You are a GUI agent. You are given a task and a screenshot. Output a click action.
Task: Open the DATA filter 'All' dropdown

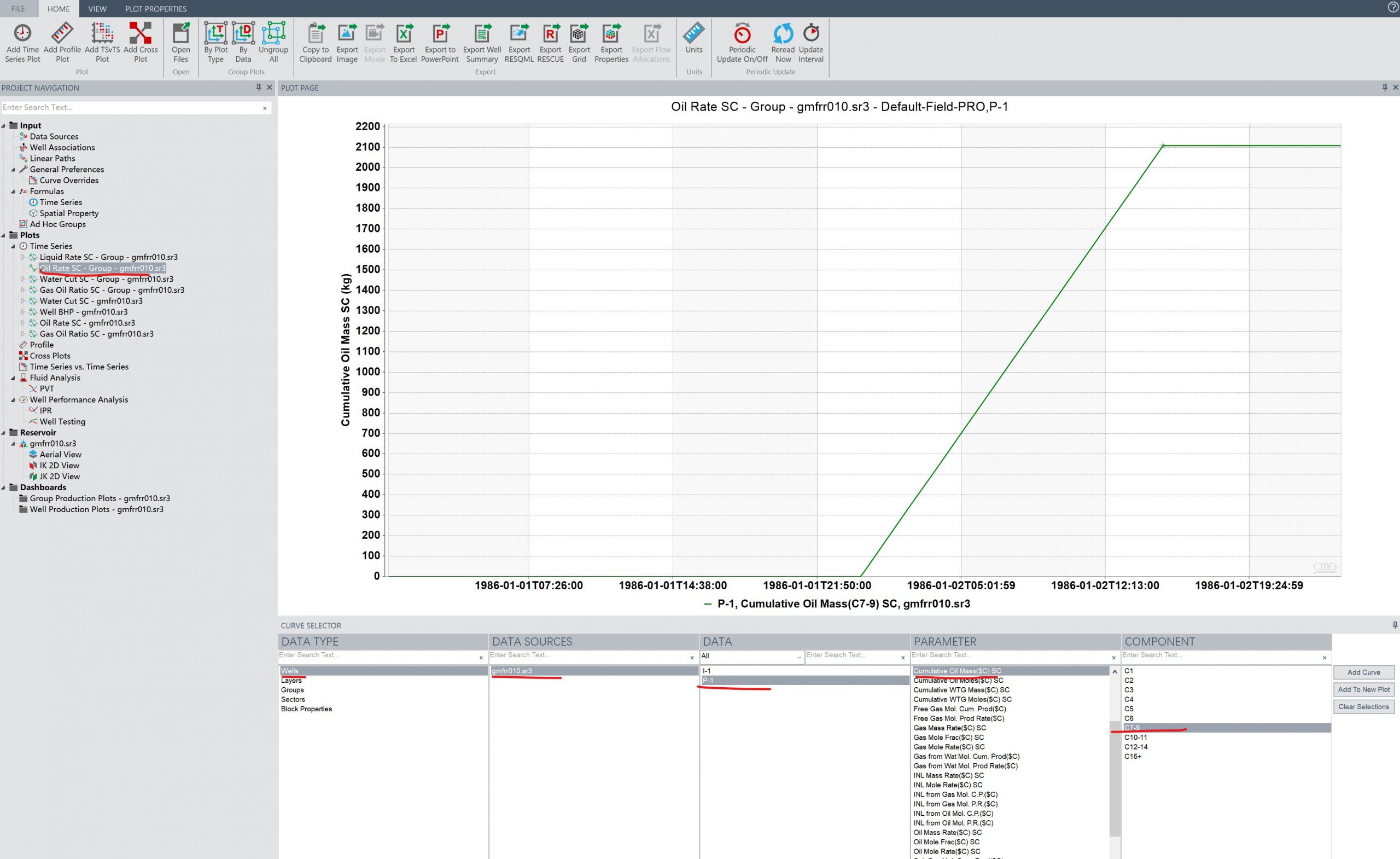[799, 657]
